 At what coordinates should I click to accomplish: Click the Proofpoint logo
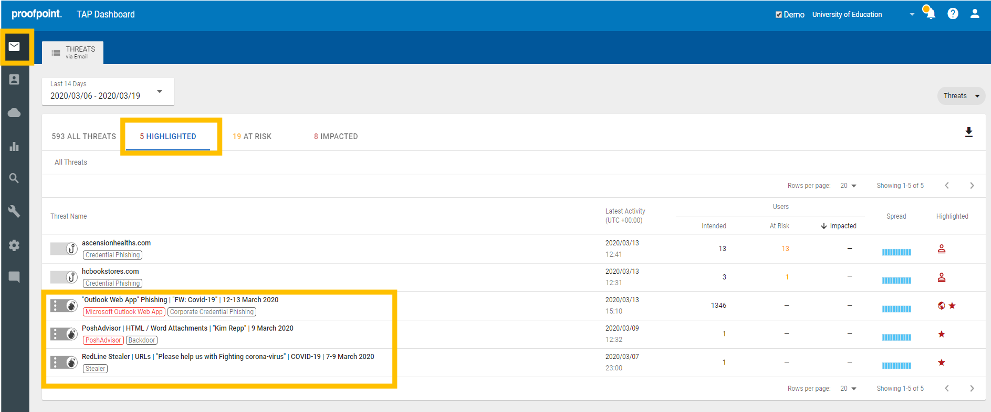37,14
